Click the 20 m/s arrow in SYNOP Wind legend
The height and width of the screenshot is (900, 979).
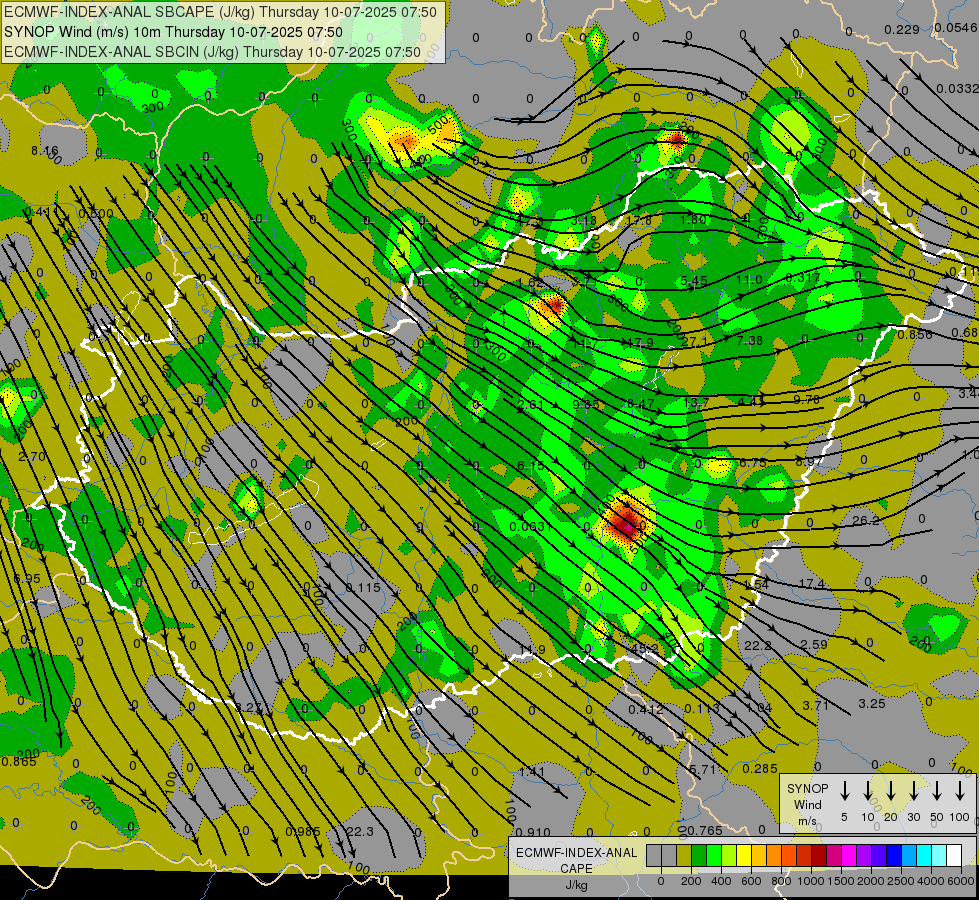[x=890, y=791]
